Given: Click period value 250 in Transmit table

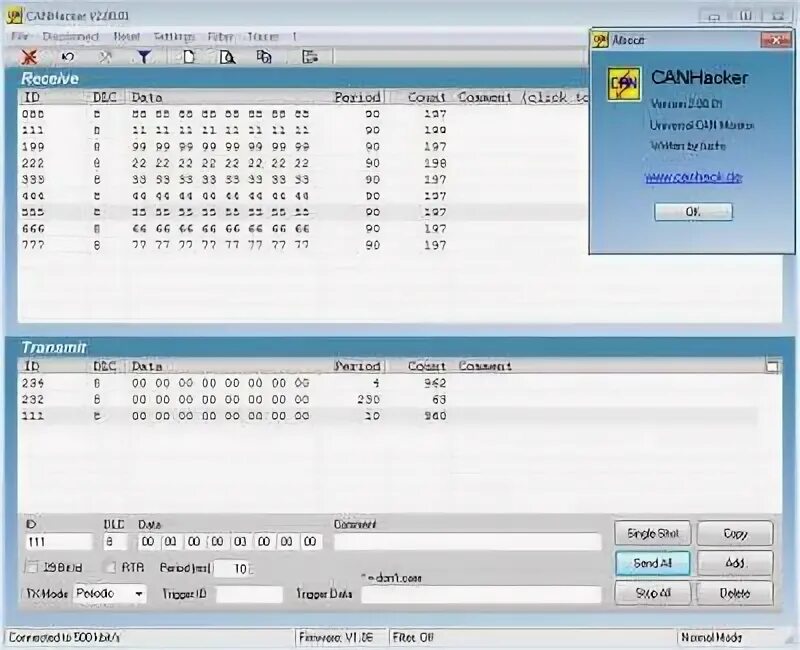Looking at the screenshot, I should click(x=368, y=399).
